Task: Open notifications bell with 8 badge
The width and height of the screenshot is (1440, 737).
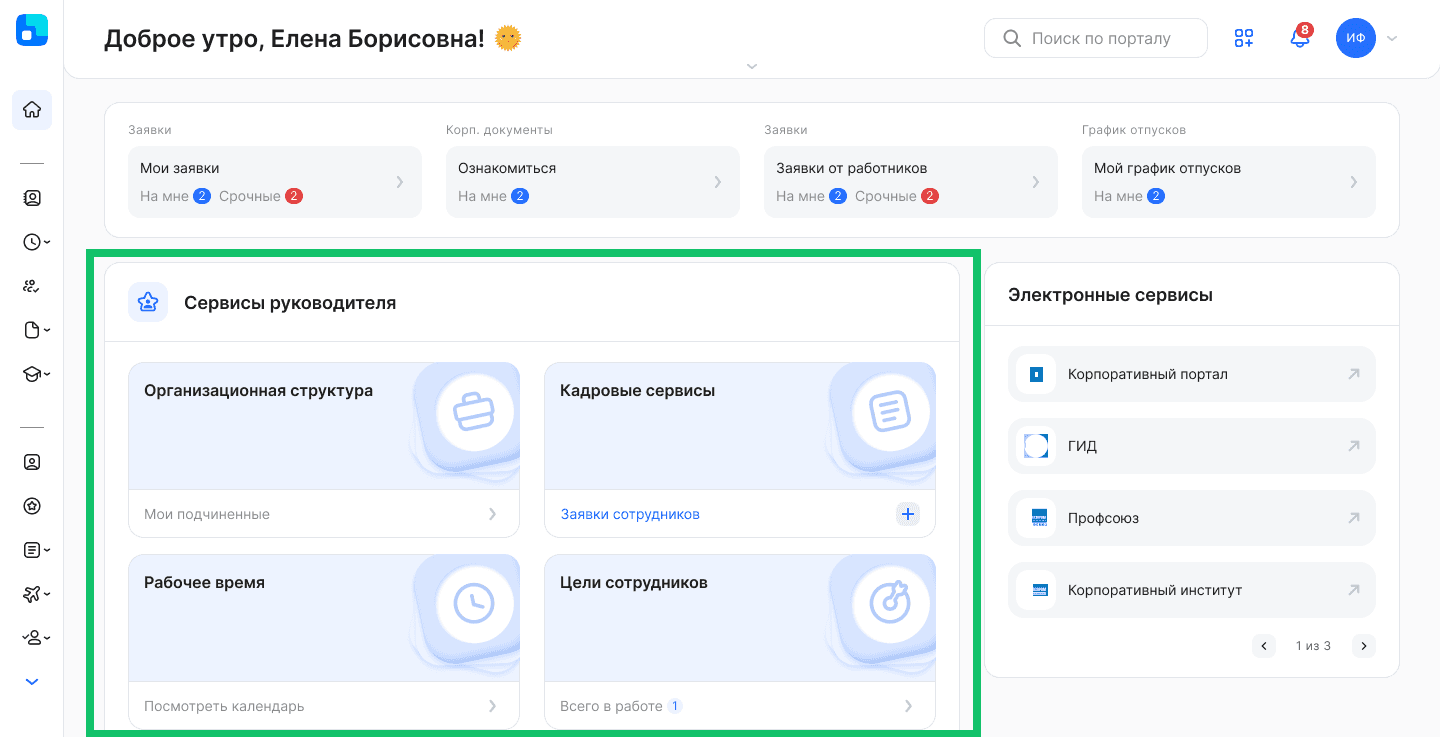Action: [x=1299, y=39]
